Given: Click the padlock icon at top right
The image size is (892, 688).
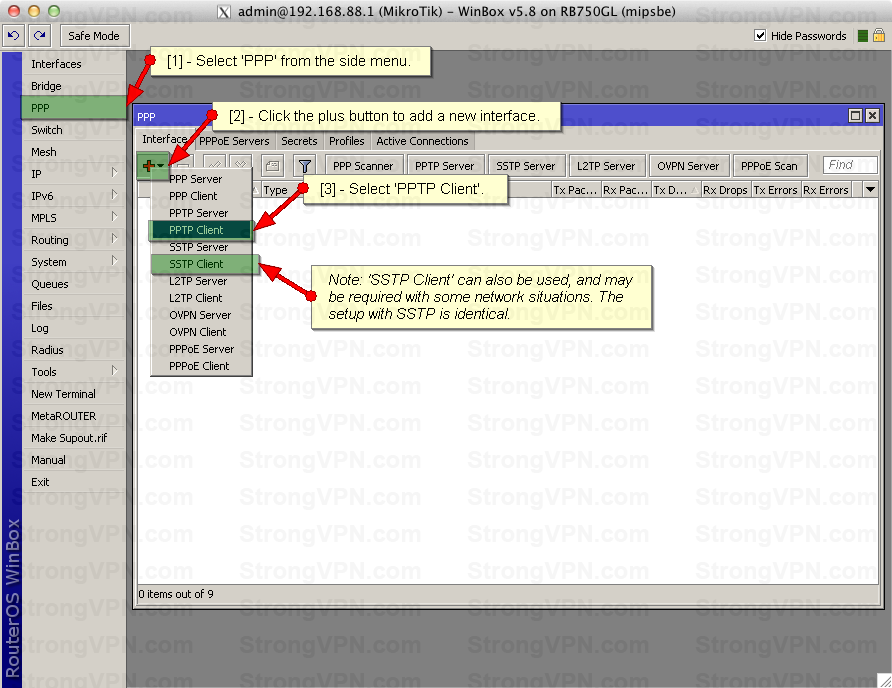Looking at the screenshot, I should click(878, 36).
